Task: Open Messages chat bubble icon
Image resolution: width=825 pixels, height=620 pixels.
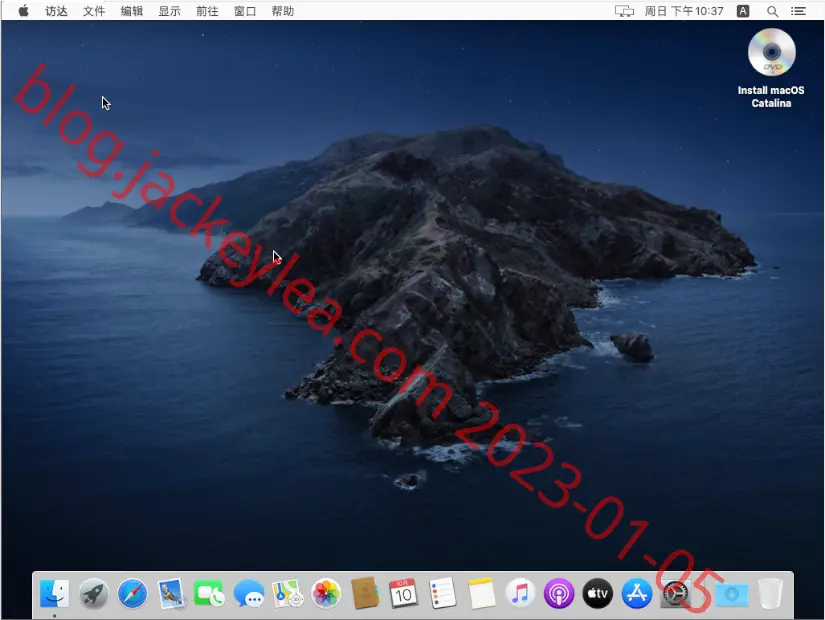Action: (248, 594)
